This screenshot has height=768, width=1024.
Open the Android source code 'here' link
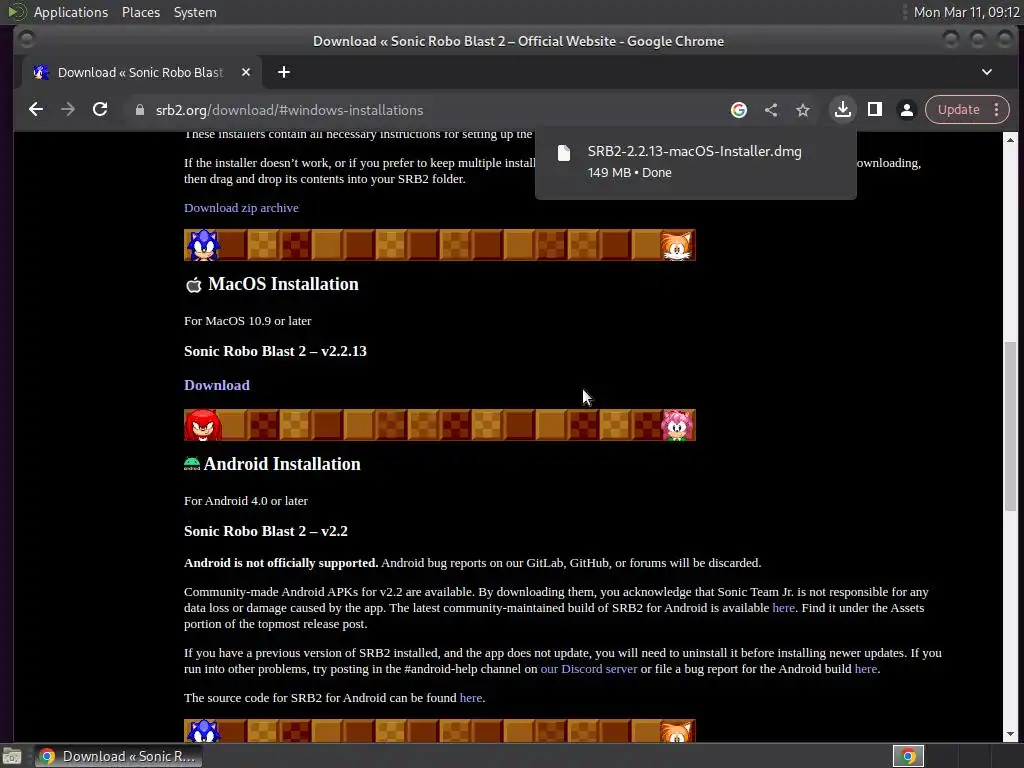point(470,698)
